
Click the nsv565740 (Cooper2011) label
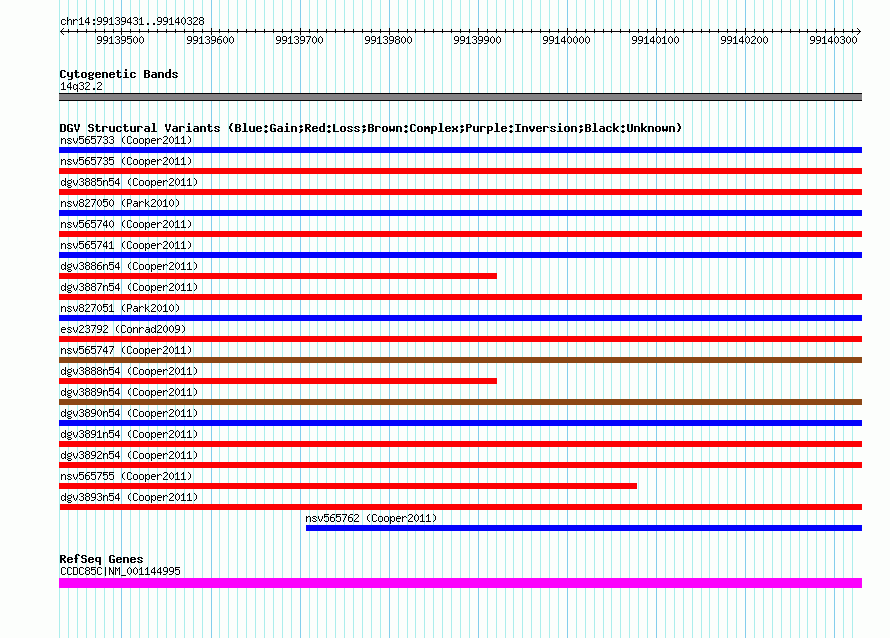(126, 224)
